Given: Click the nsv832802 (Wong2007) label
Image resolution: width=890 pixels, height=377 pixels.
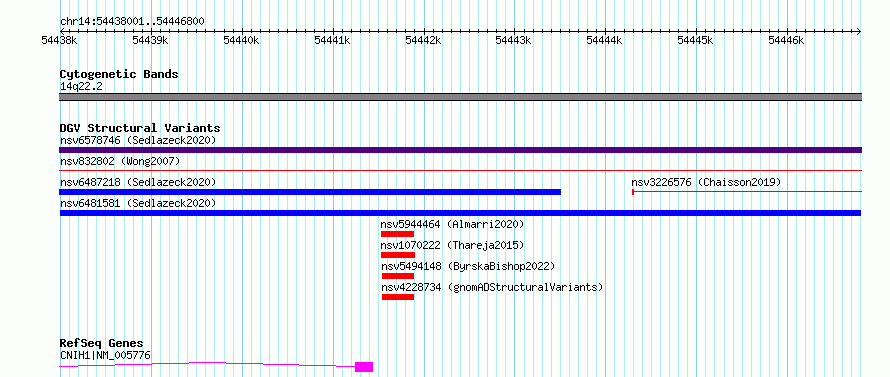Looking at the screenshot, I should click(x=120, y=161).
